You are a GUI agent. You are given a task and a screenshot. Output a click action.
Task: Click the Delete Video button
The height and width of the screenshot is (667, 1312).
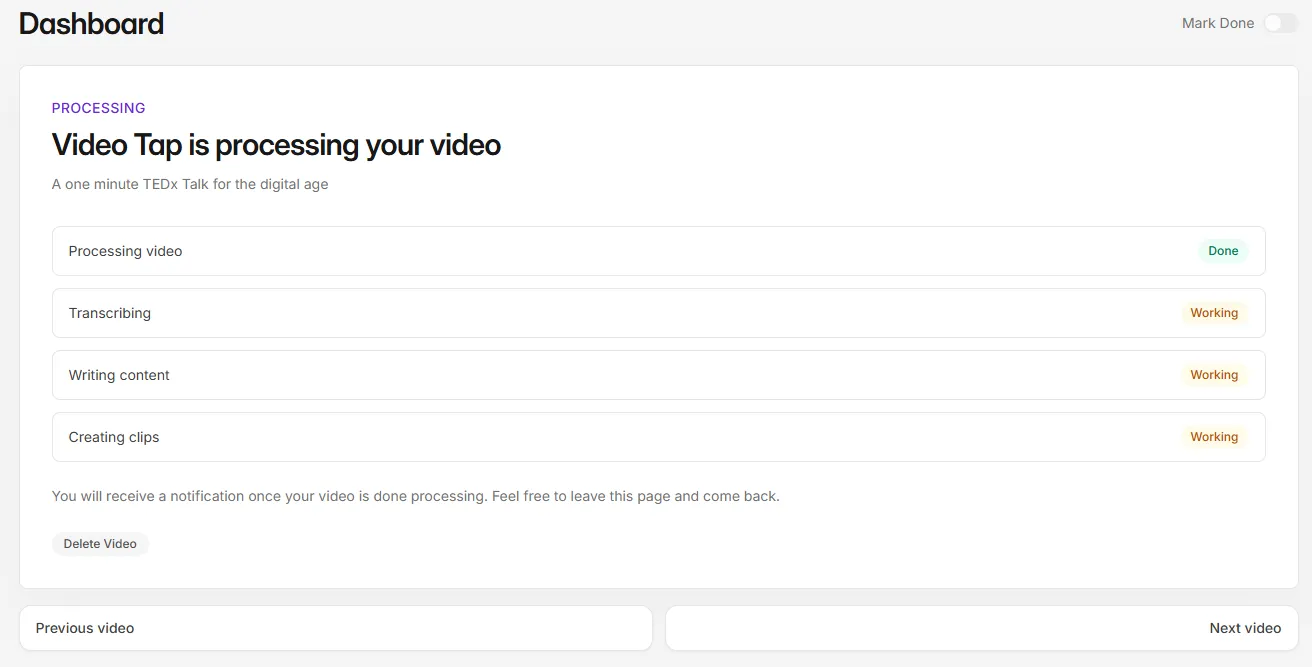point(100,544)
